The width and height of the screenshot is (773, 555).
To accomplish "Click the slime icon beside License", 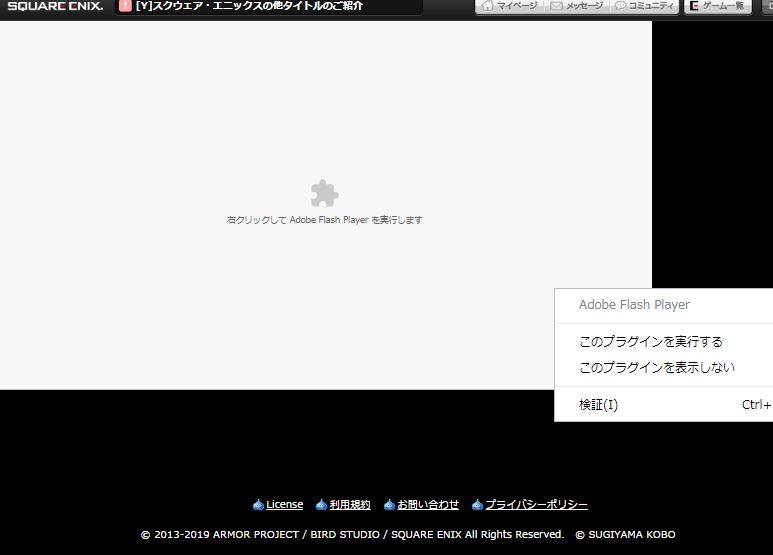I will tap(258, 505).
